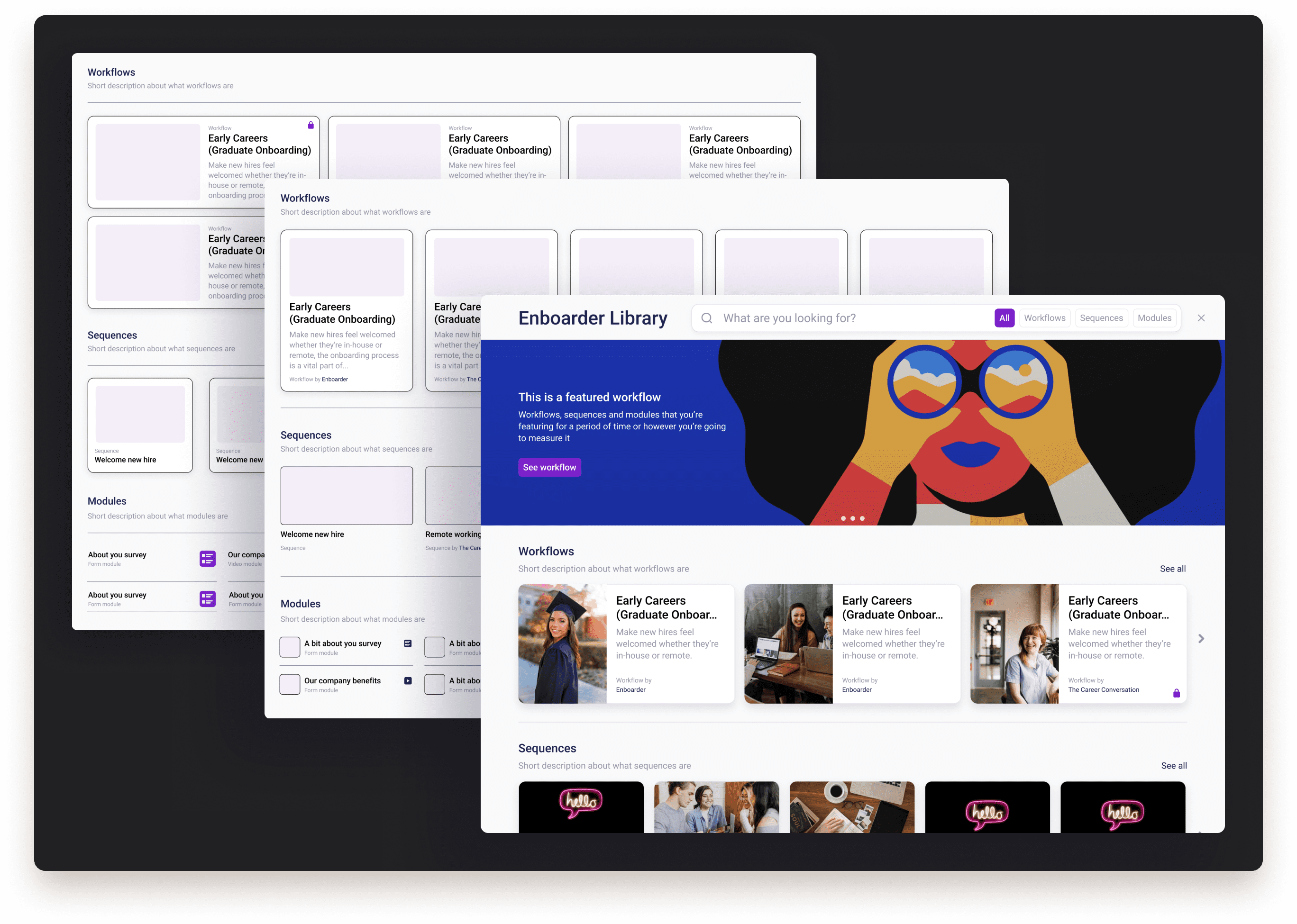
Task: Show next workflows with right chevron
Action: [1201, 639]
